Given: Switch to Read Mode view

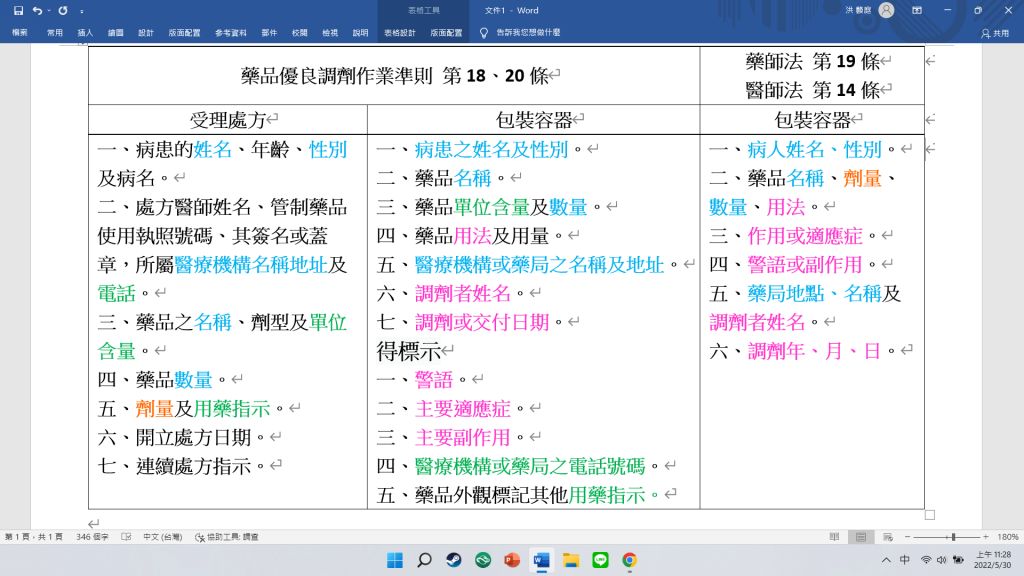Looking at the screenshot, I should point(833,537).
